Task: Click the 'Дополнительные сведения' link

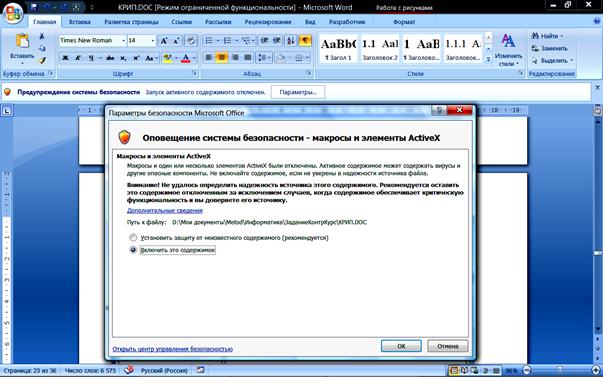Action: (x=165, y=211)
